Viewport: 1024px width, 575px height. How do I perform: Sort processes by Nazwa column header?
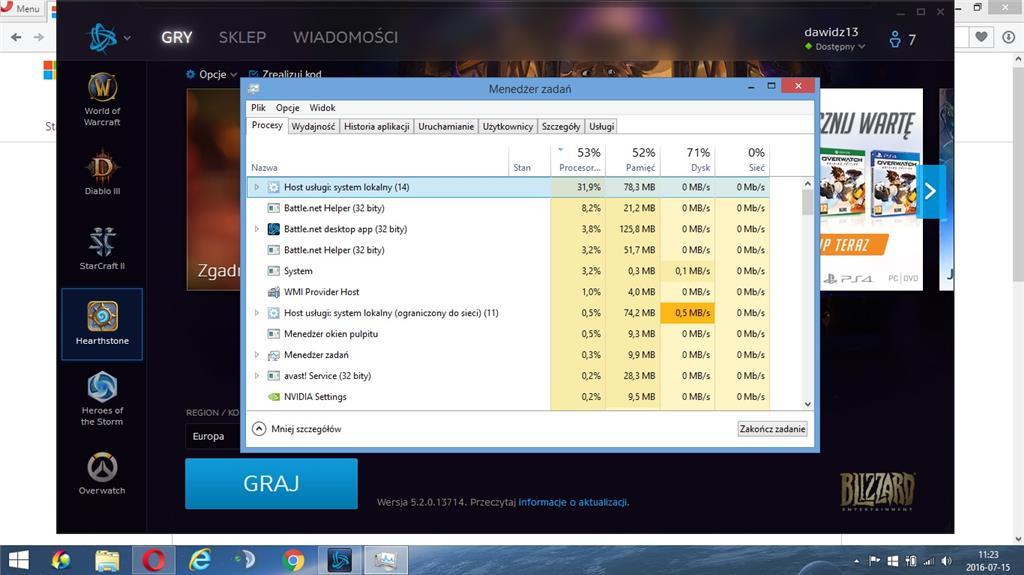(x=378, y=160)
